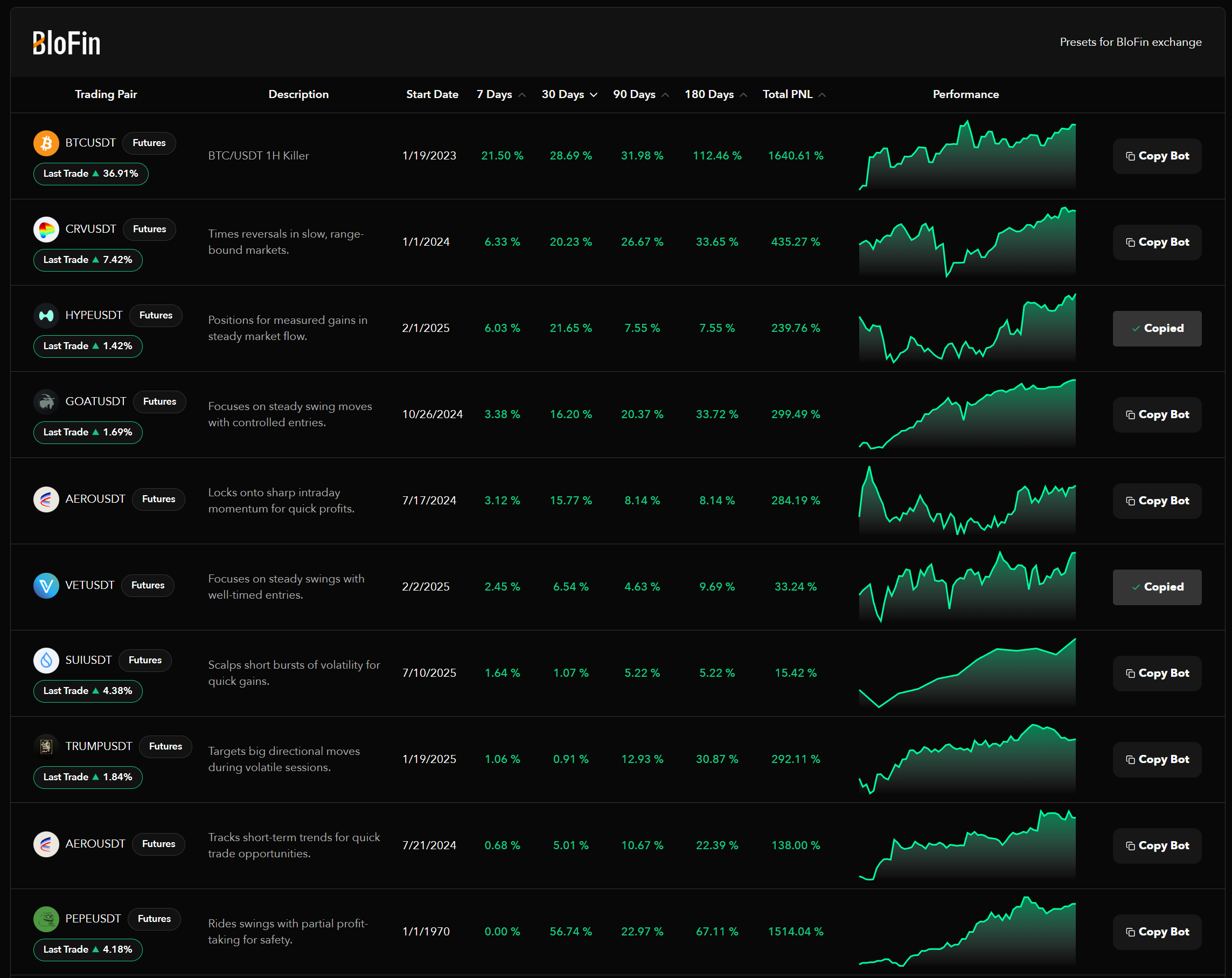The image size is (1232, 978).
Task: Open the SUIUSDT performance chart
Action: coord(967,674)
